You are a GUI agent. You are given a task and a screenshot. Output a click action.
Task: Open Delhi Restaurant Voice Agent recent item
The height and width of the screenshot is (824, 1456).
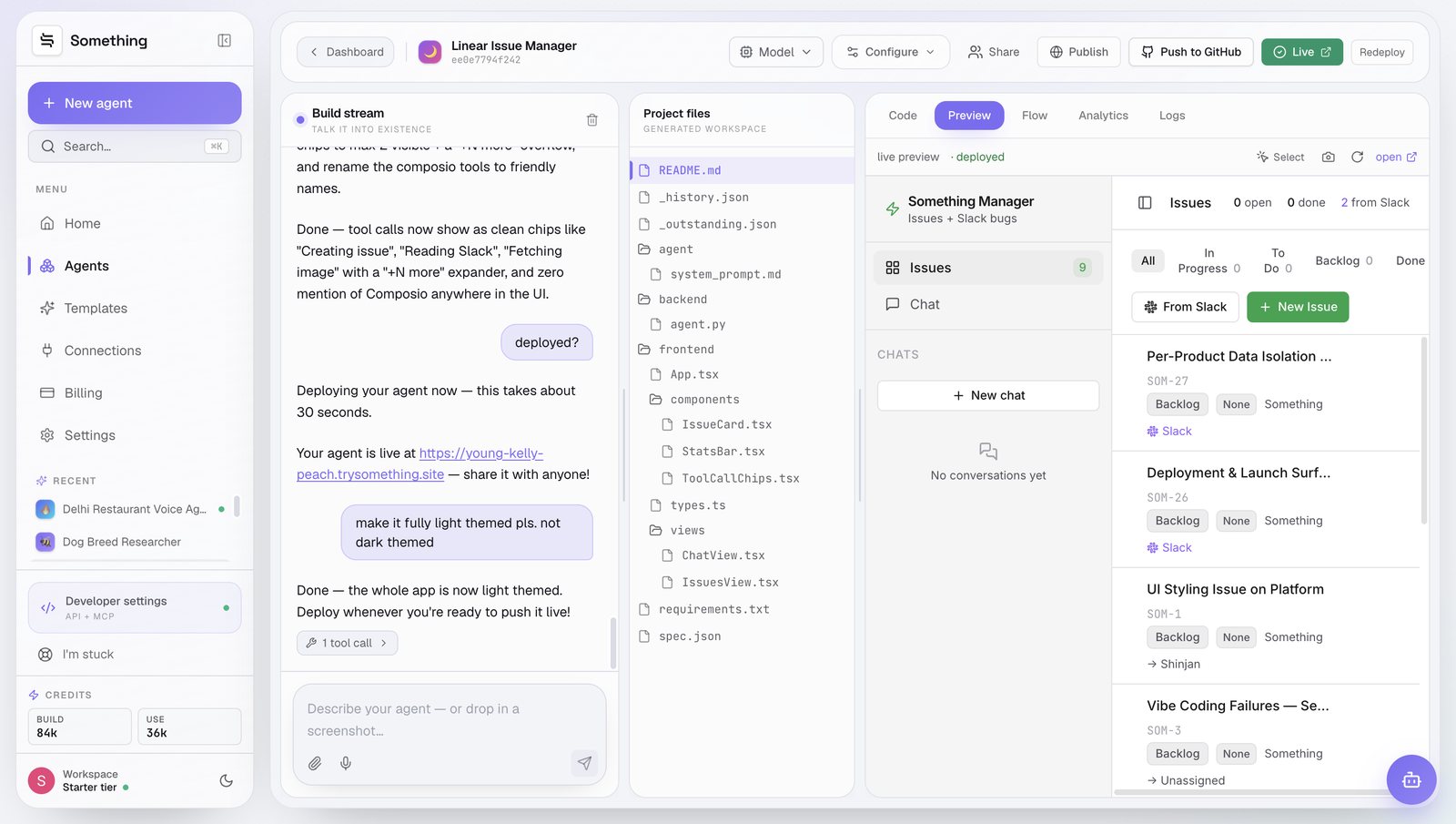tap(129, 509)
